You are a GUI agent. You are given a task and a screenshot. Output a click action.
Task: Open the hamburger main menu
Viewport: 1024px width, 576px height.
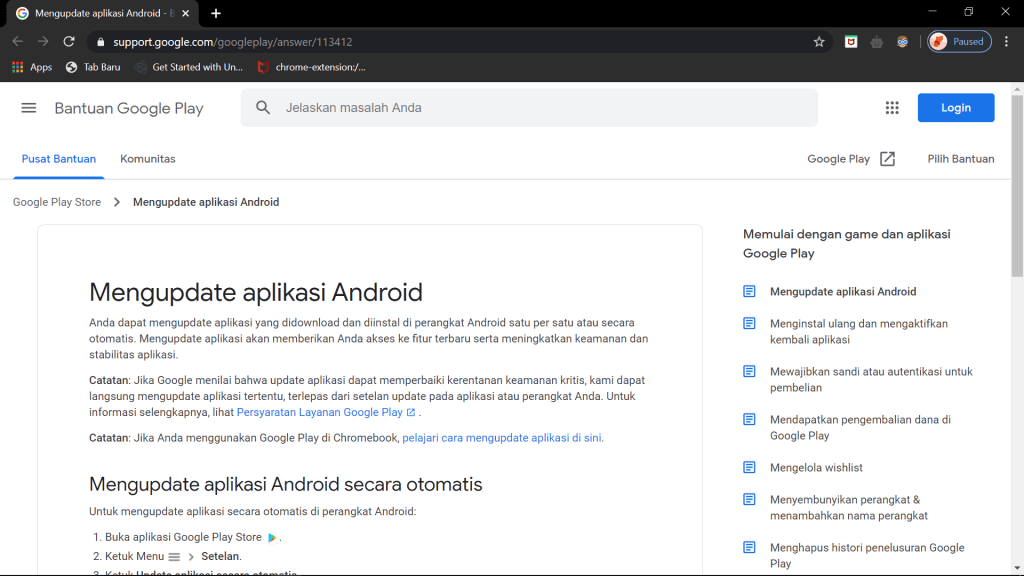click(x=29, y=108)
